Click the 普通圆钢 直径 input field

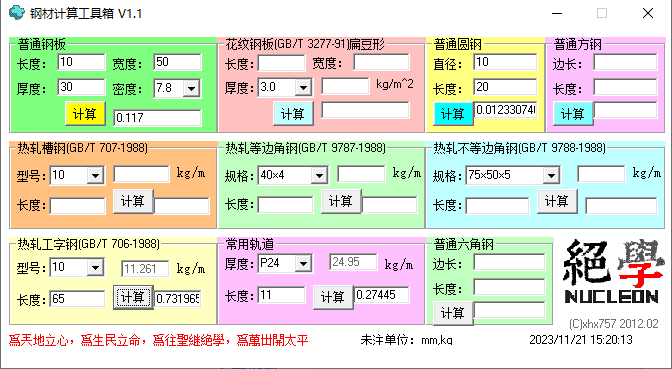505,62
